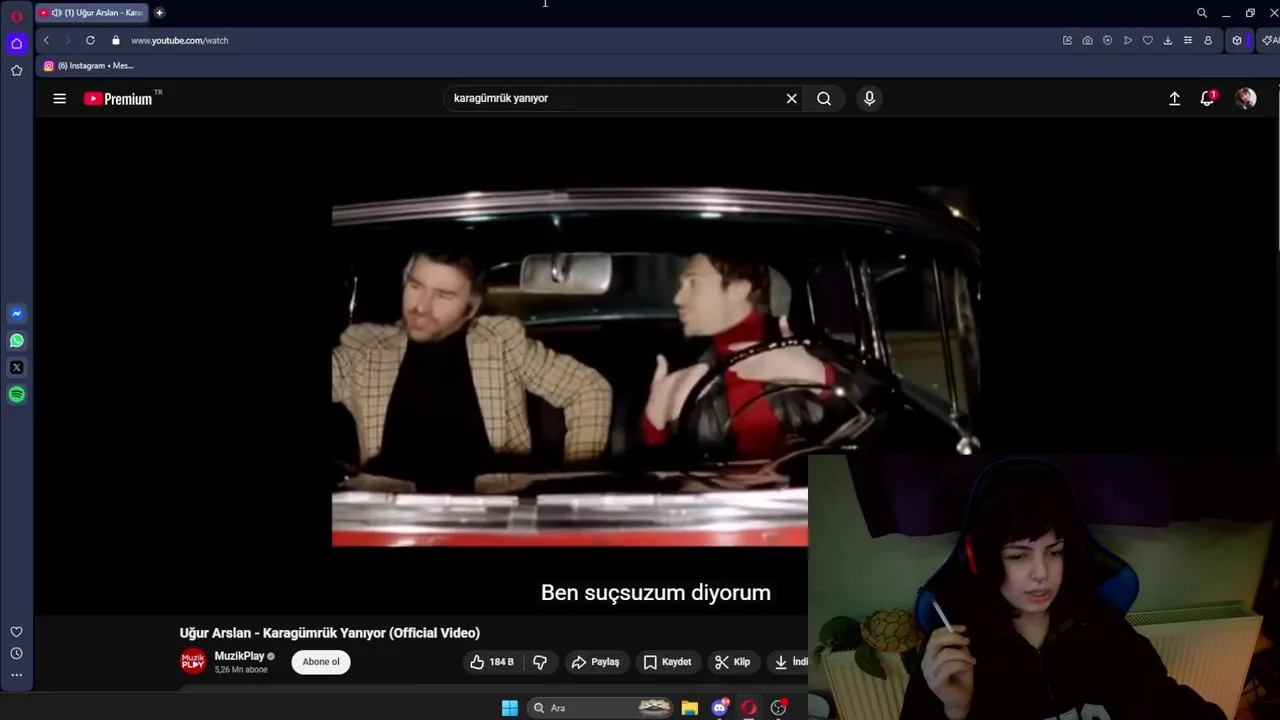Open Opera sidebar home/start page icon
Screen dimensions: 1280x720
[16, 43]
